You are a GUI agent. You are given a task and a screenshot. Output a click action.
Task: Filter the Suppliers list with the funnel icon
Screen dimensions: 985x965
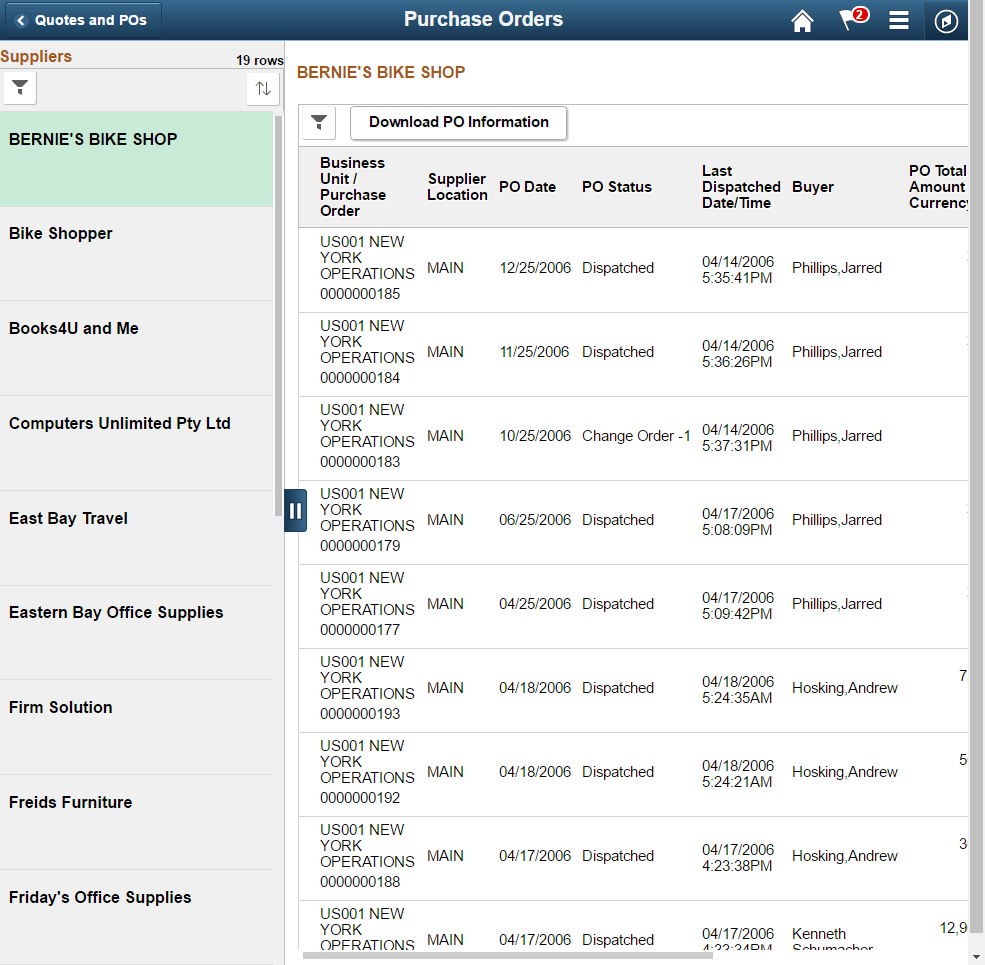click(x=19, y=88)
